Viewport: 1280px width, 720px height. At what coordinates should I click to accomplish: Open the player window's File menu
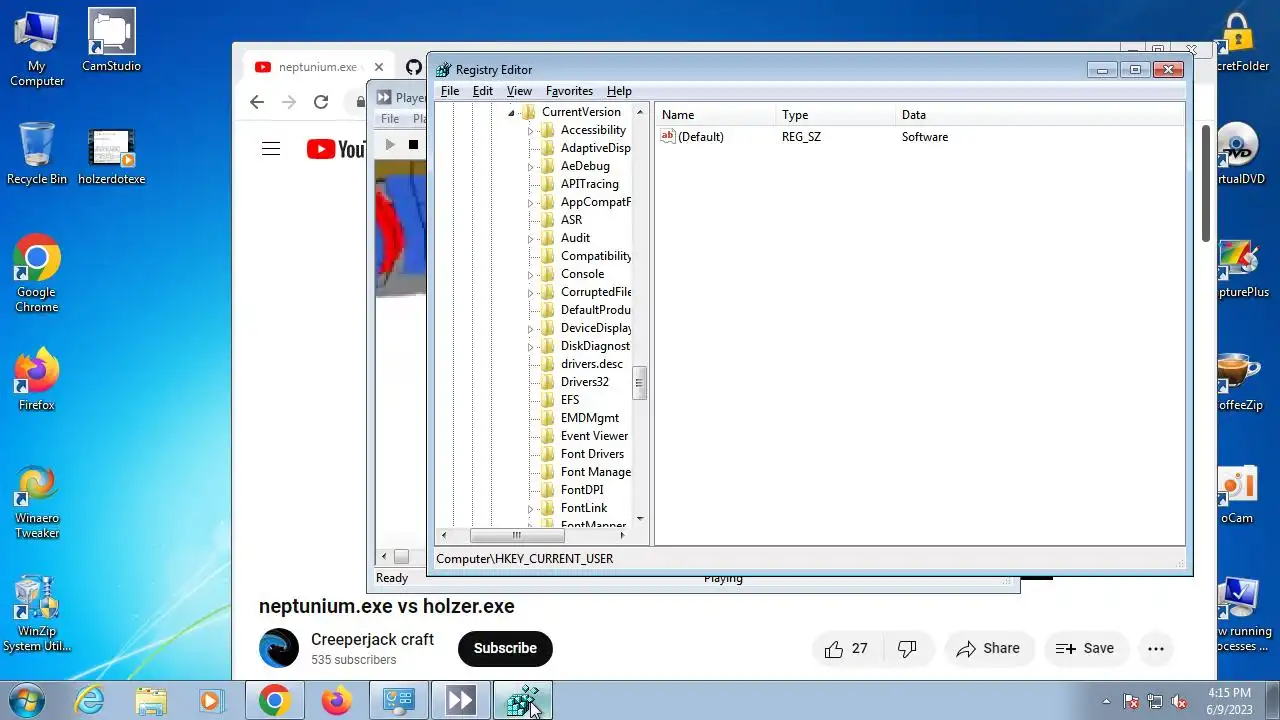(x=390, y=119)
